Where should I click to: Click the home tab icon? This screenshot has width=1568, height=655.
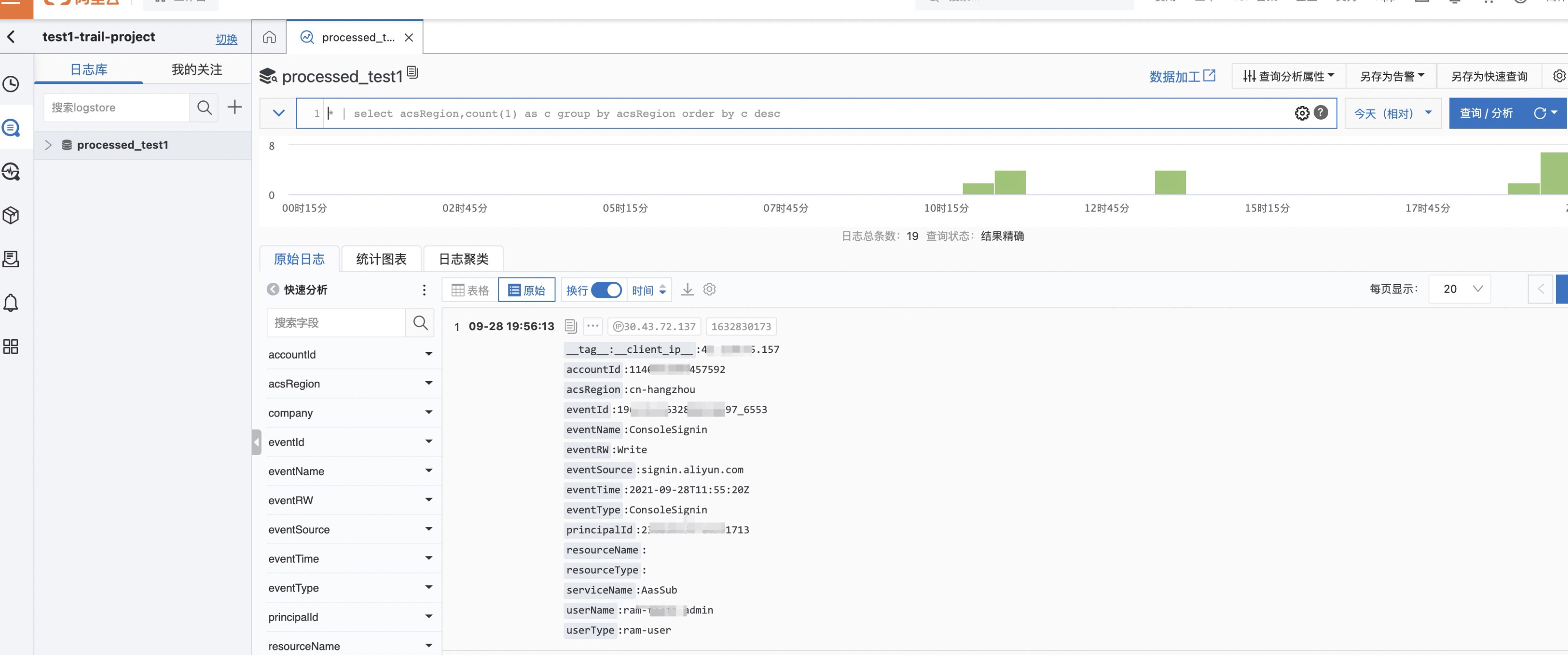(269, 38)
